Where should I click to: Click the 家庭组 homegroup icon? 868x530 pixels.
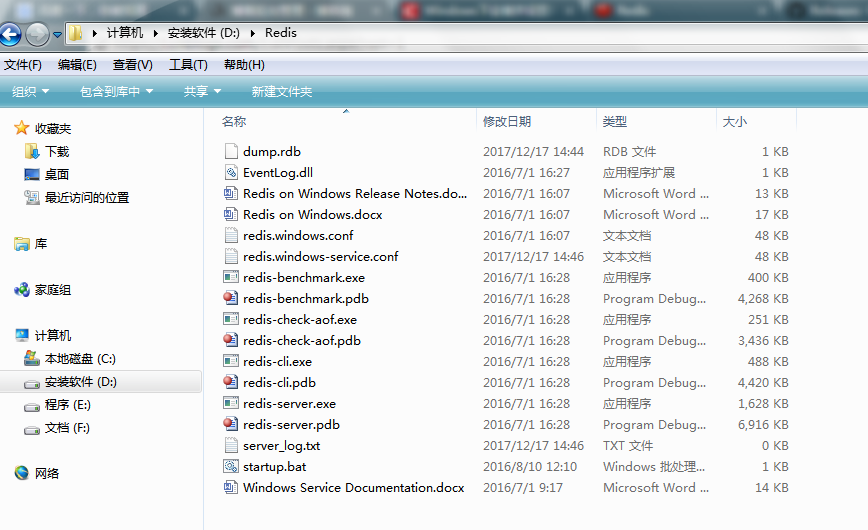coord(22,290)
